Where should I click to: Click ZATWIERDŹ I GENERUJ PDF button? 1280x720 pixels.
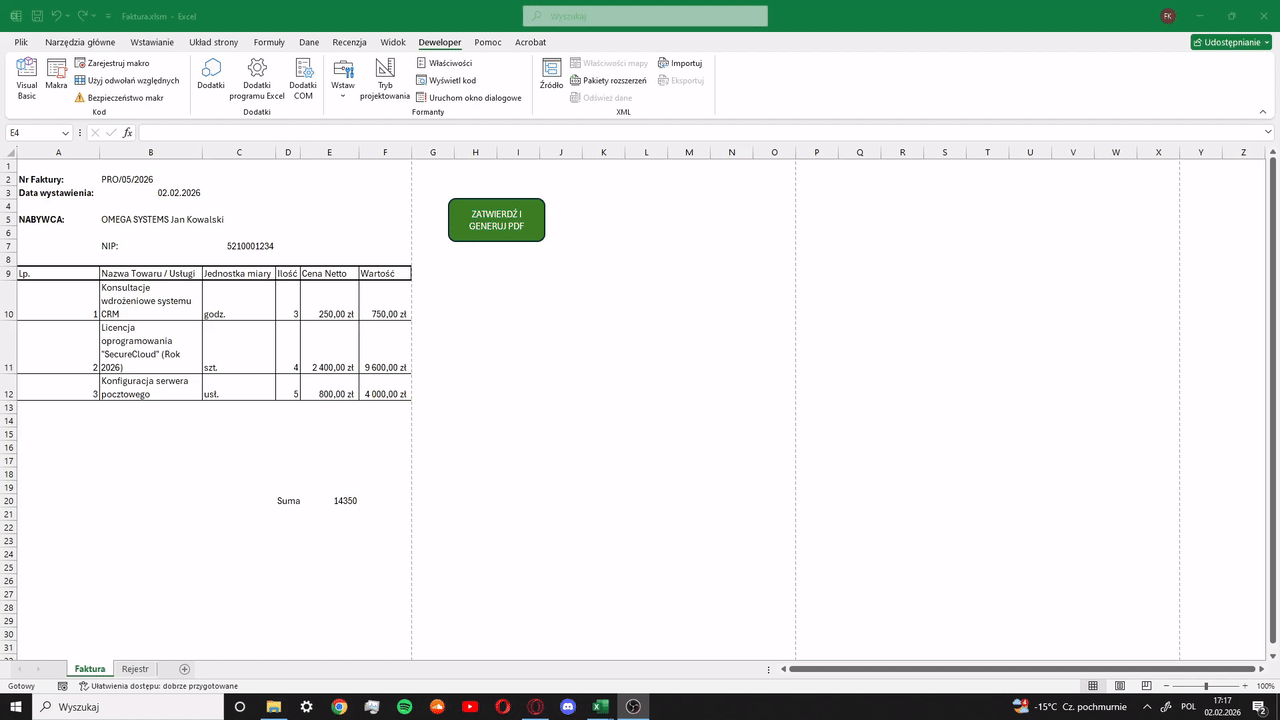[496, 220]
